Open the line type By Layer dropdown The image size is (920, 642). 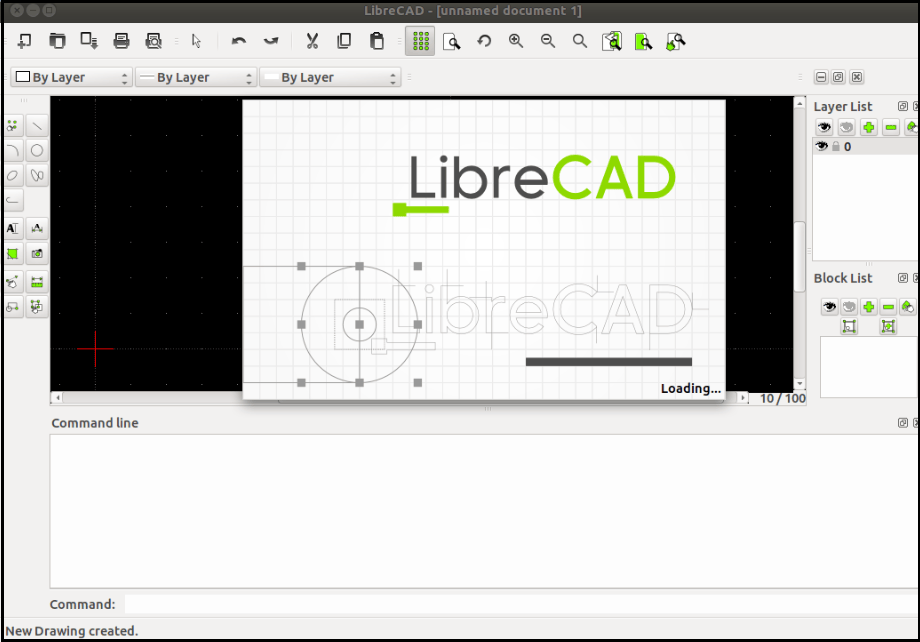tap(330, 77)
